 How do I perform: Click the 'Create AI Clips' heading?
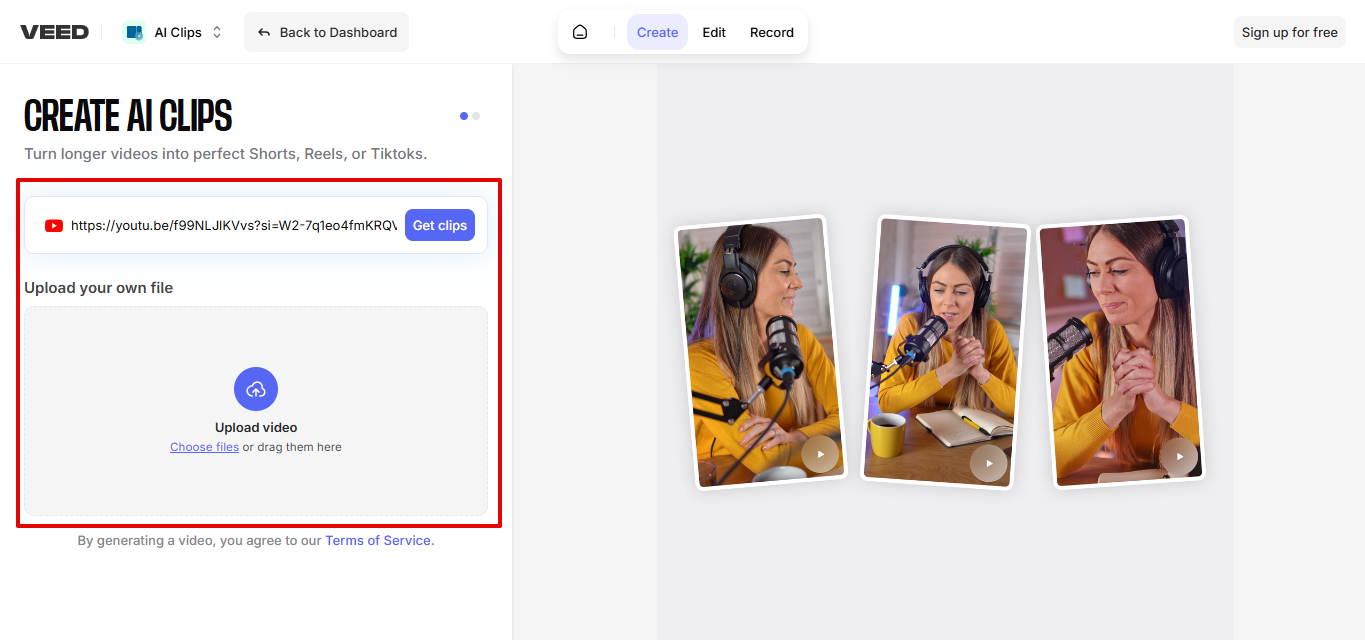click(128, 116)
